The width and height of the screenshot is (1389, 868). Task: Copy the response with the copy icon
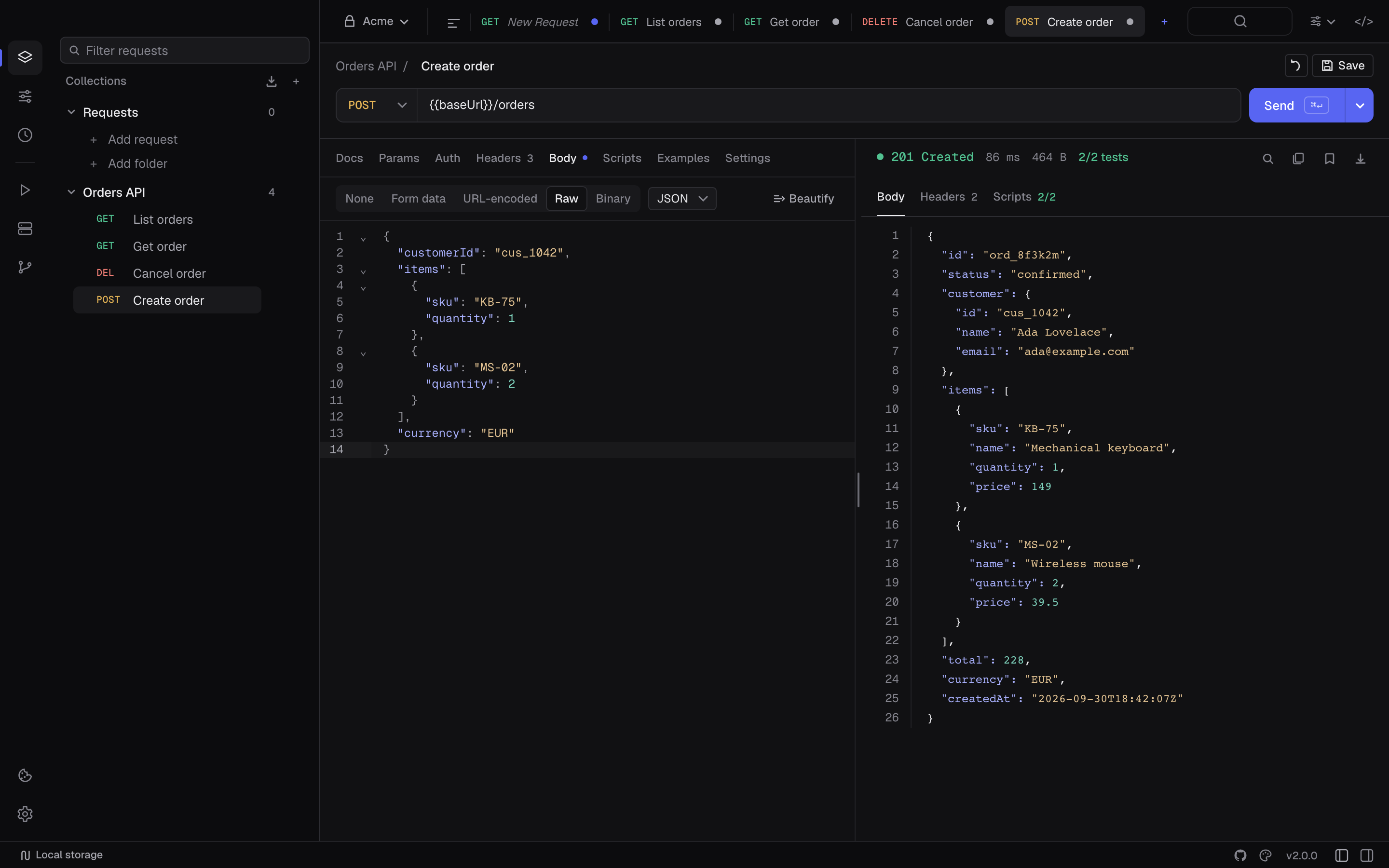[x=1298, y=159]
